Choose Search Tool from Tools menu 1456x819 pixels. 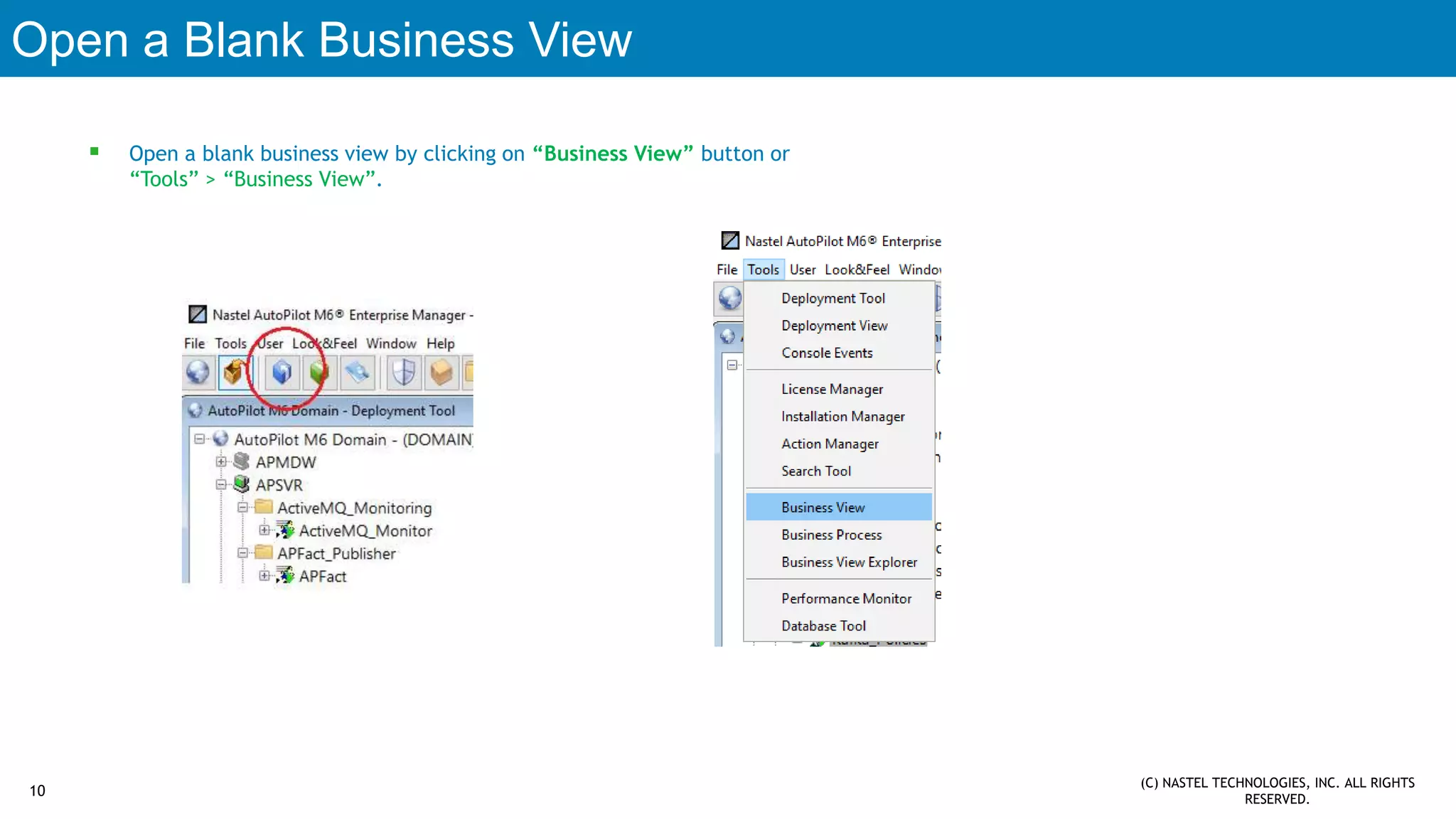[839, 471]
